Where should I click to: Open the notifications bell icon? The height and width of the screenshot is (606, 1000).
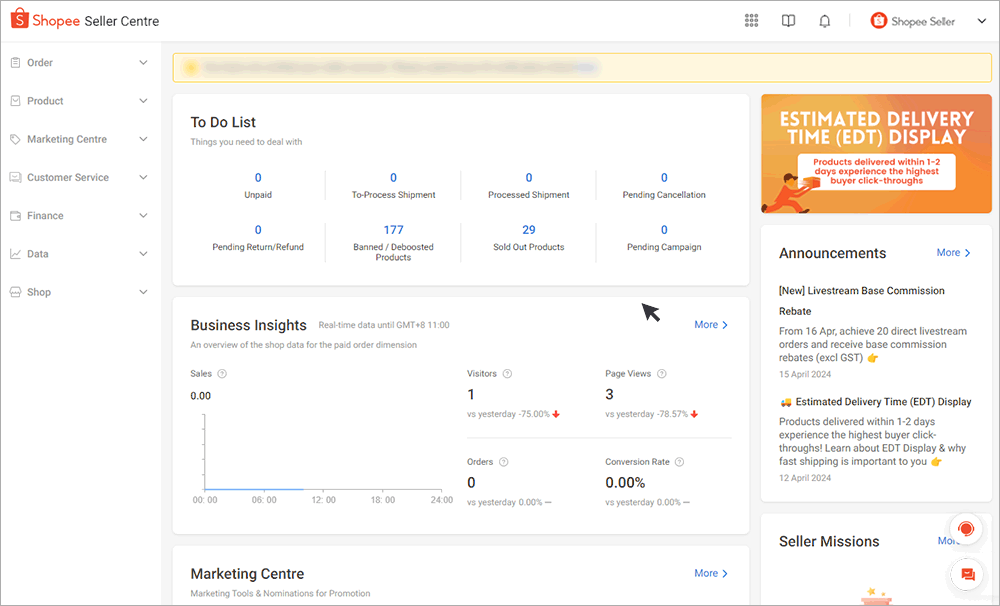(x=825, y=21)
